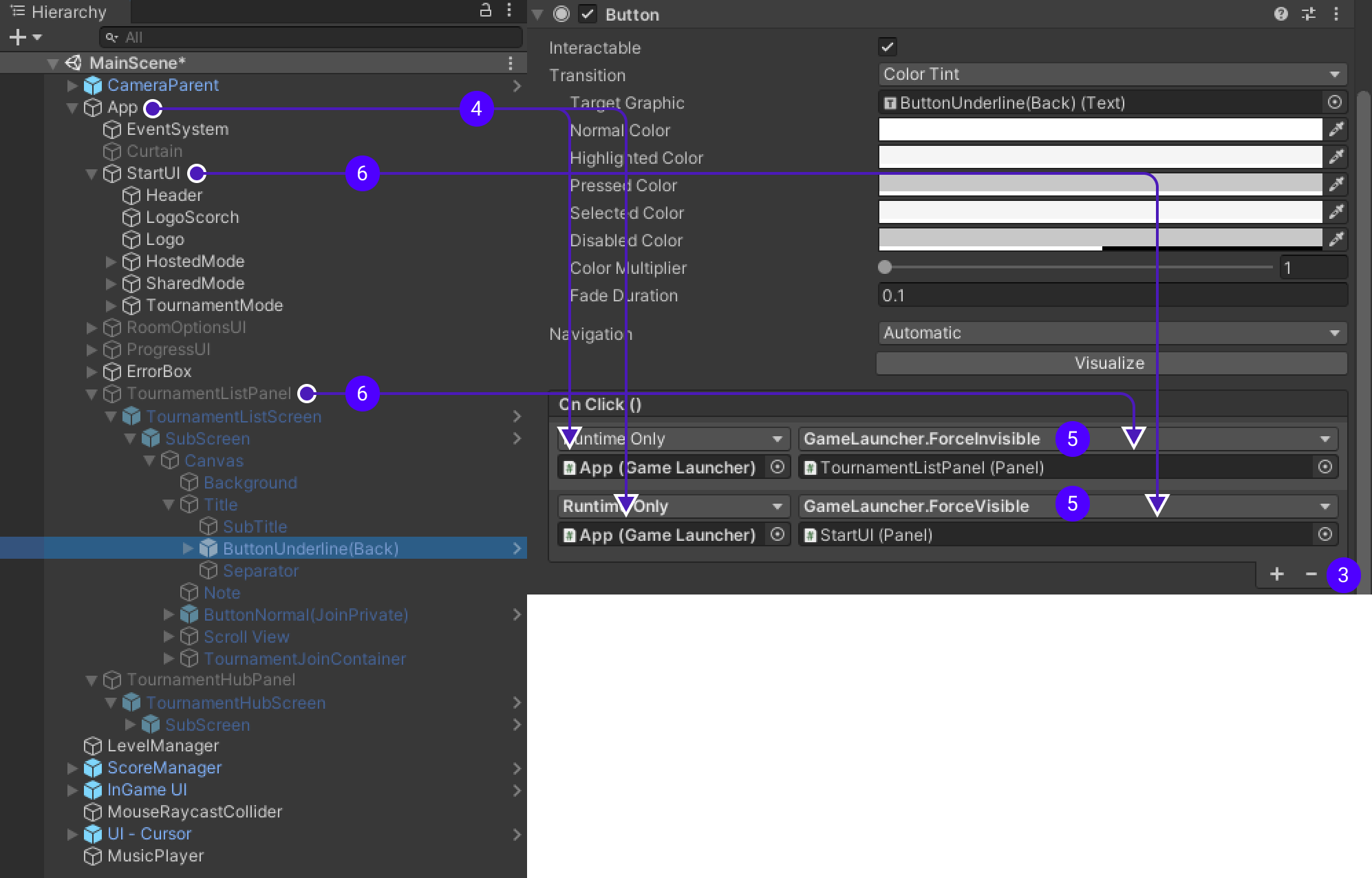This screenshot has width=1372, height=878.
Task: Drag the Color Multiplier slider
Action: [x=885, y=267]
